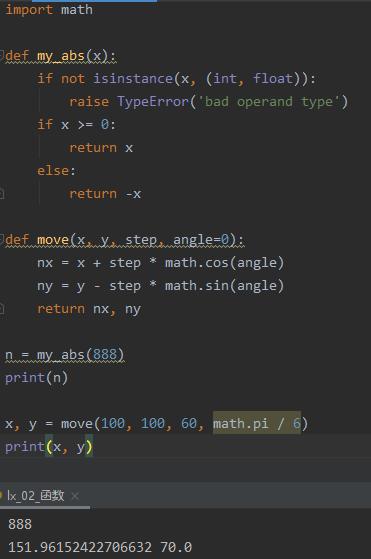This screenshot has height=559, width=371.
Task: Click 'ny = y - step' assignment start
Action: [89, 286]
